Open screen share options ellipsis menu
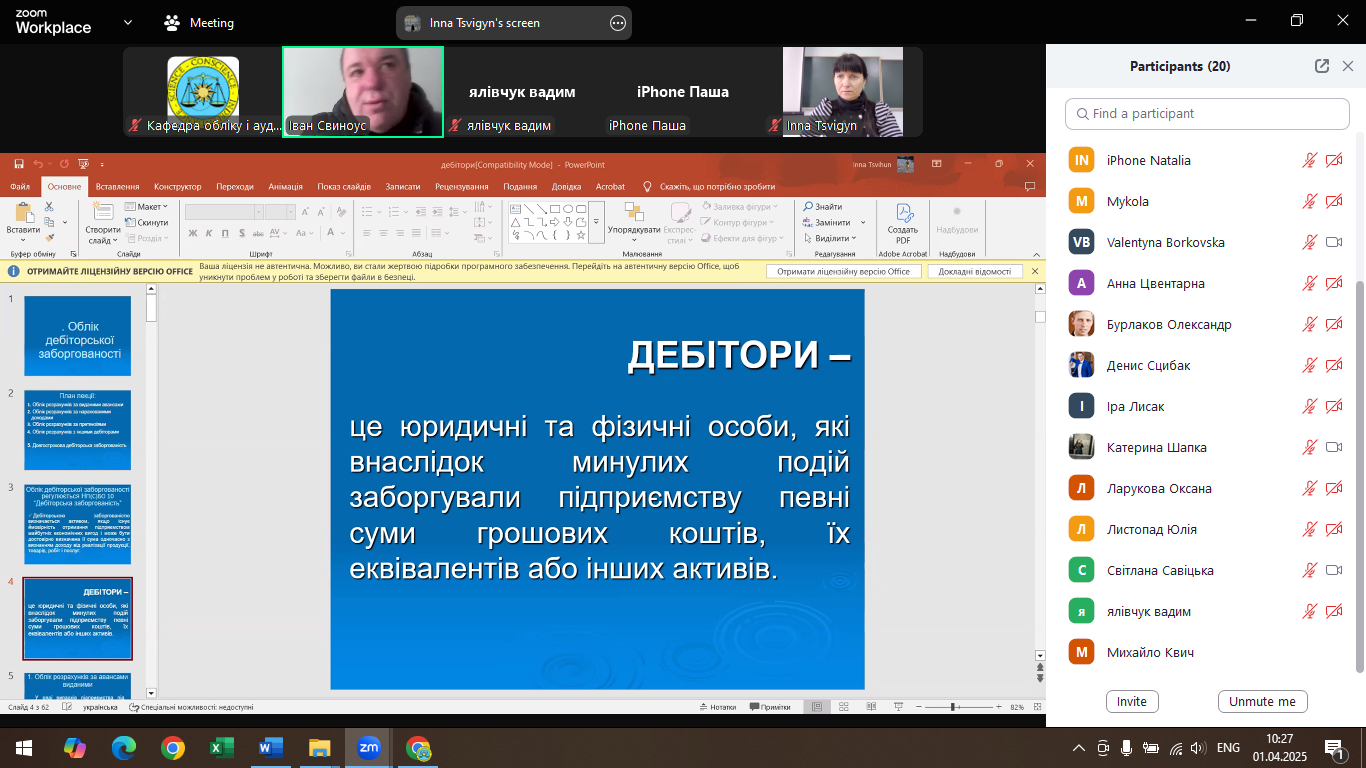 pos(618,23)
